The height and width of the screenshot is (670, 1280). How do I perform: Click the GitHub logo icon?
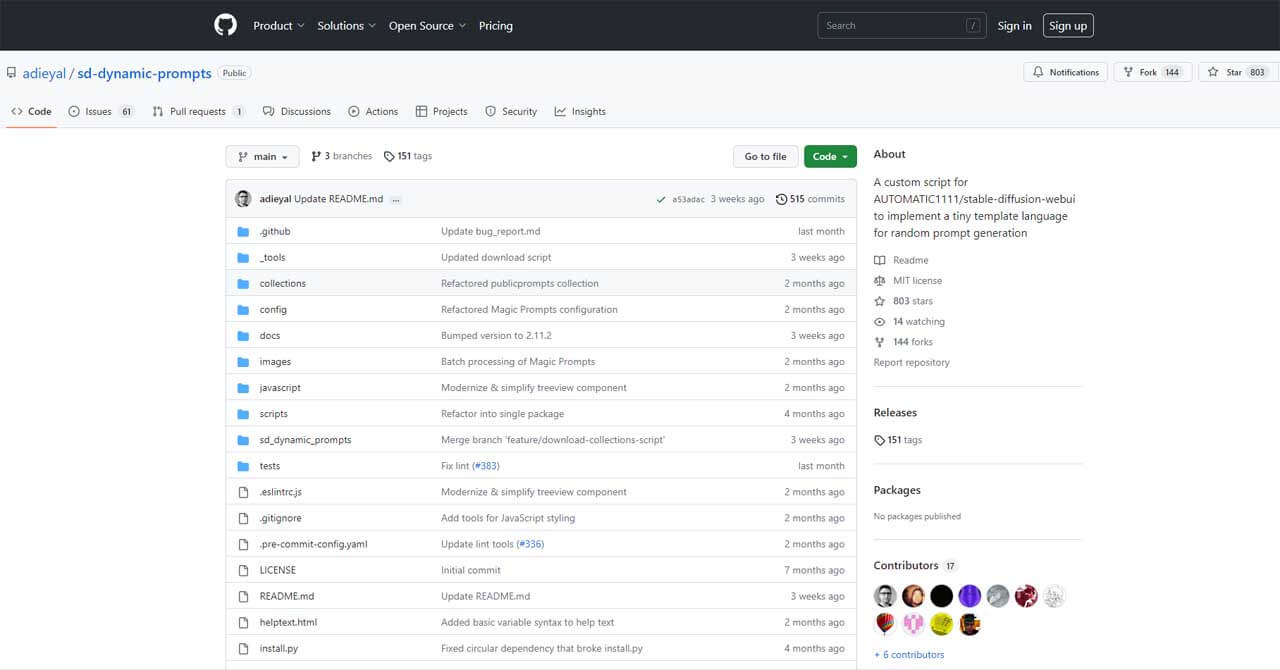click(x=226, y=25)
